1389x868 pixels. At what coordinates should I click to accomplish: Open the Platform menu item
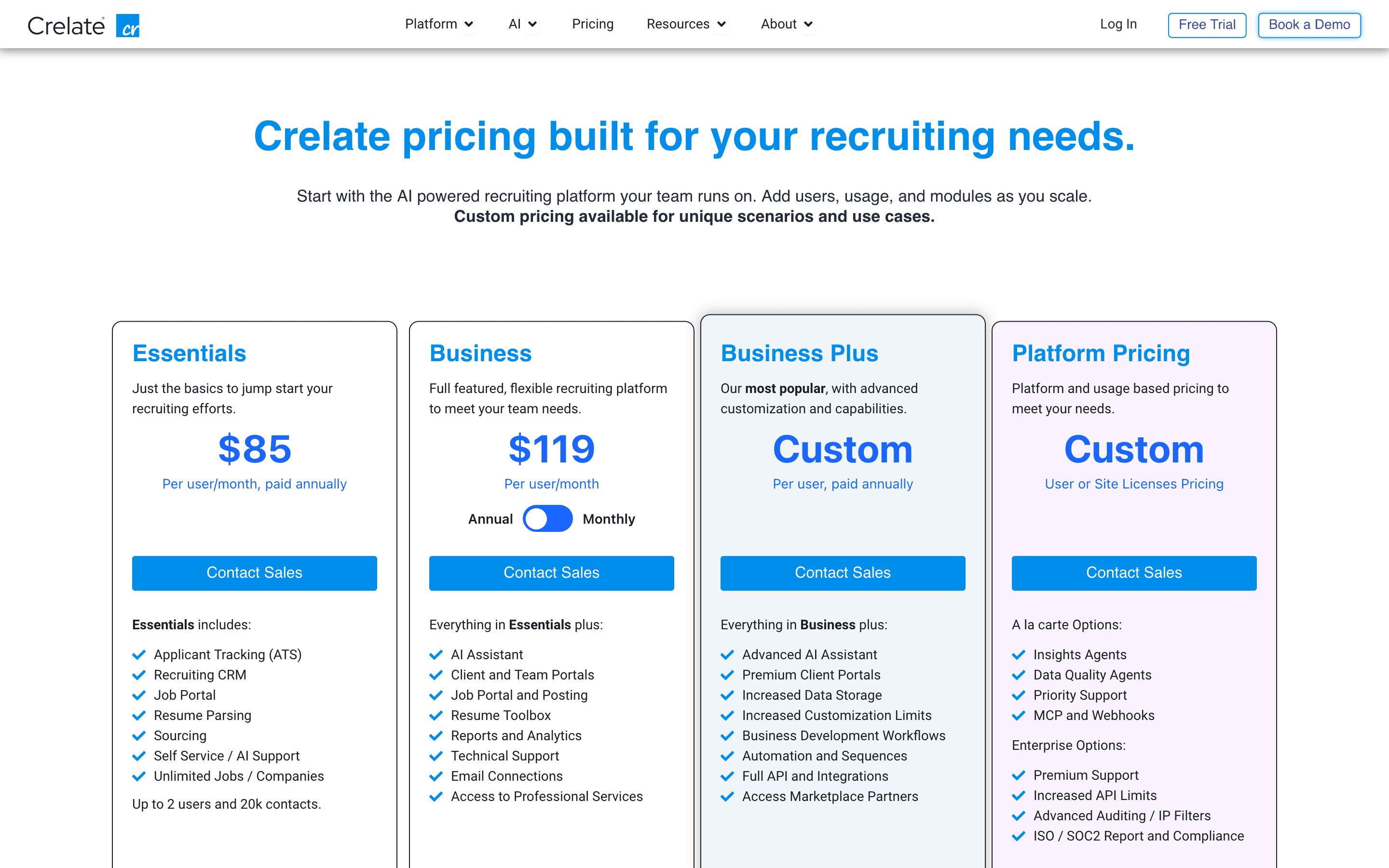(x=431, y=24)
